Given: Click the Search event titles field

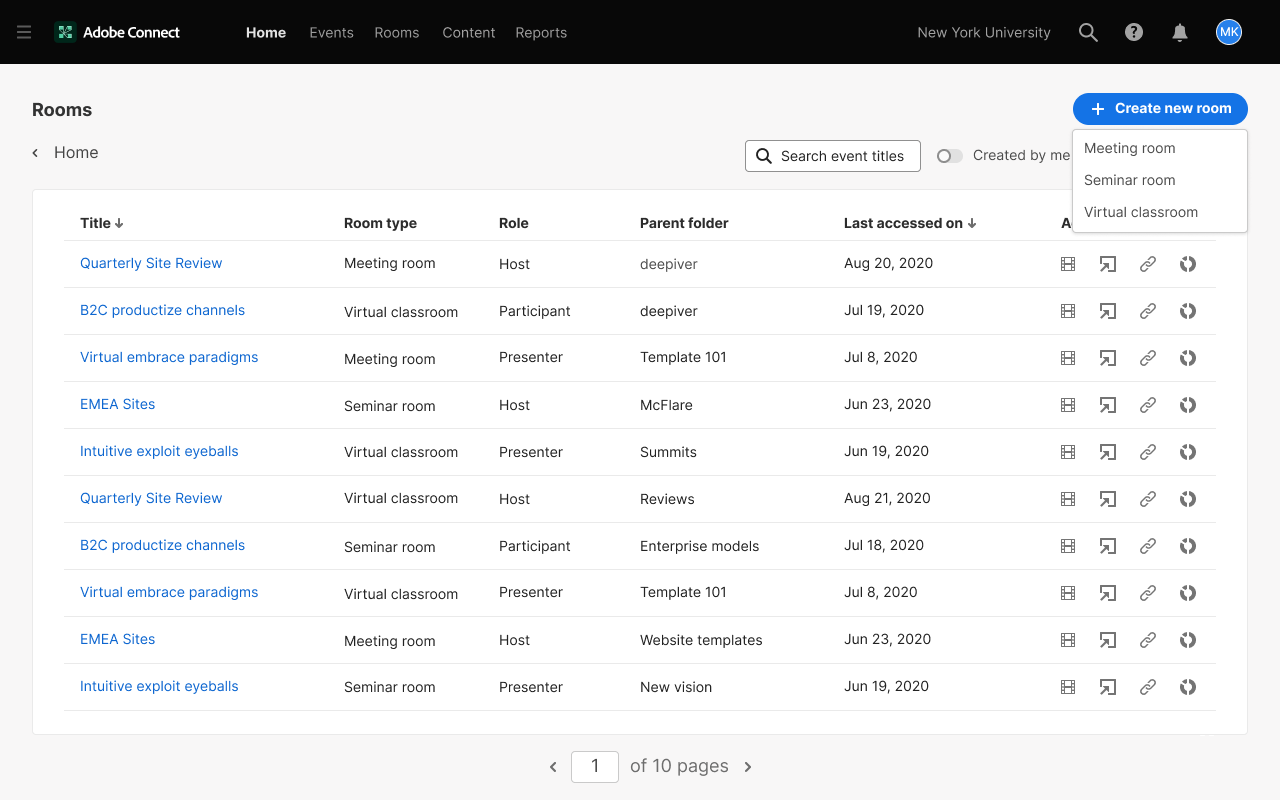Looking at the screenshot, I should pos(833,156).
